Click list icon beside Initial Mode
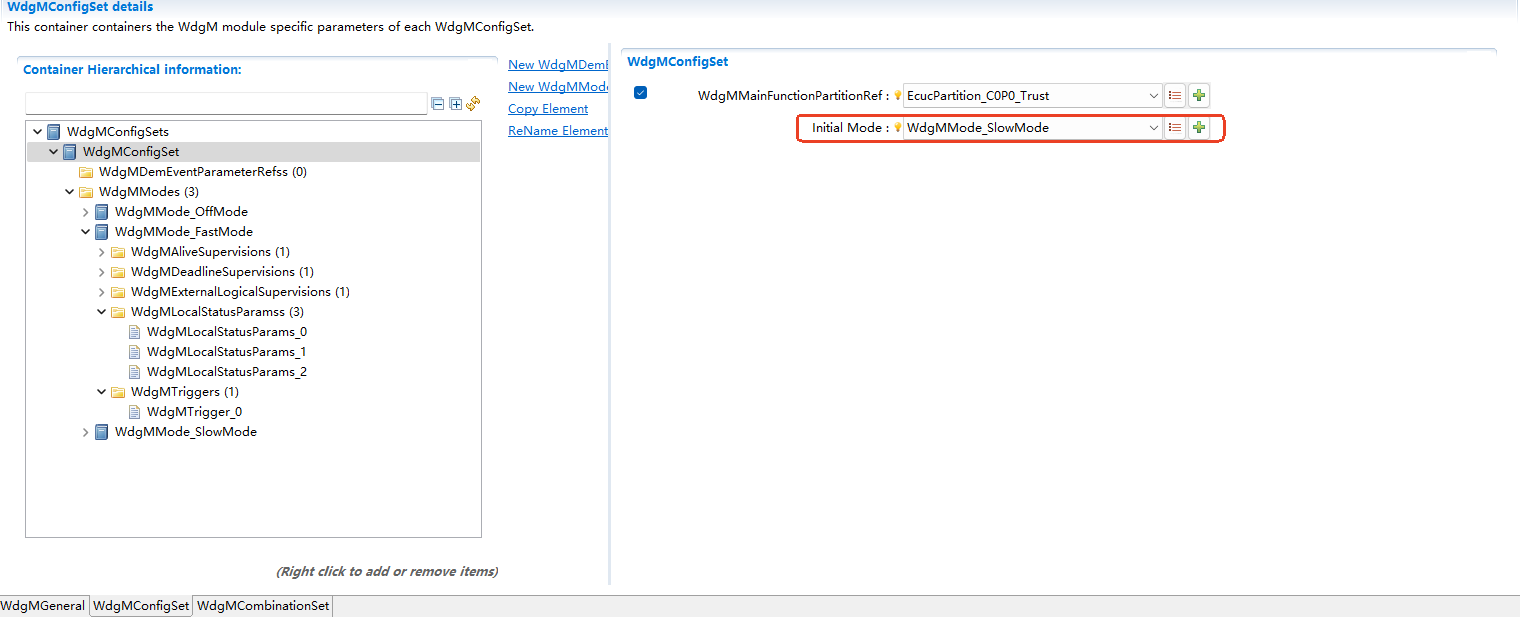 [1175, 128]
